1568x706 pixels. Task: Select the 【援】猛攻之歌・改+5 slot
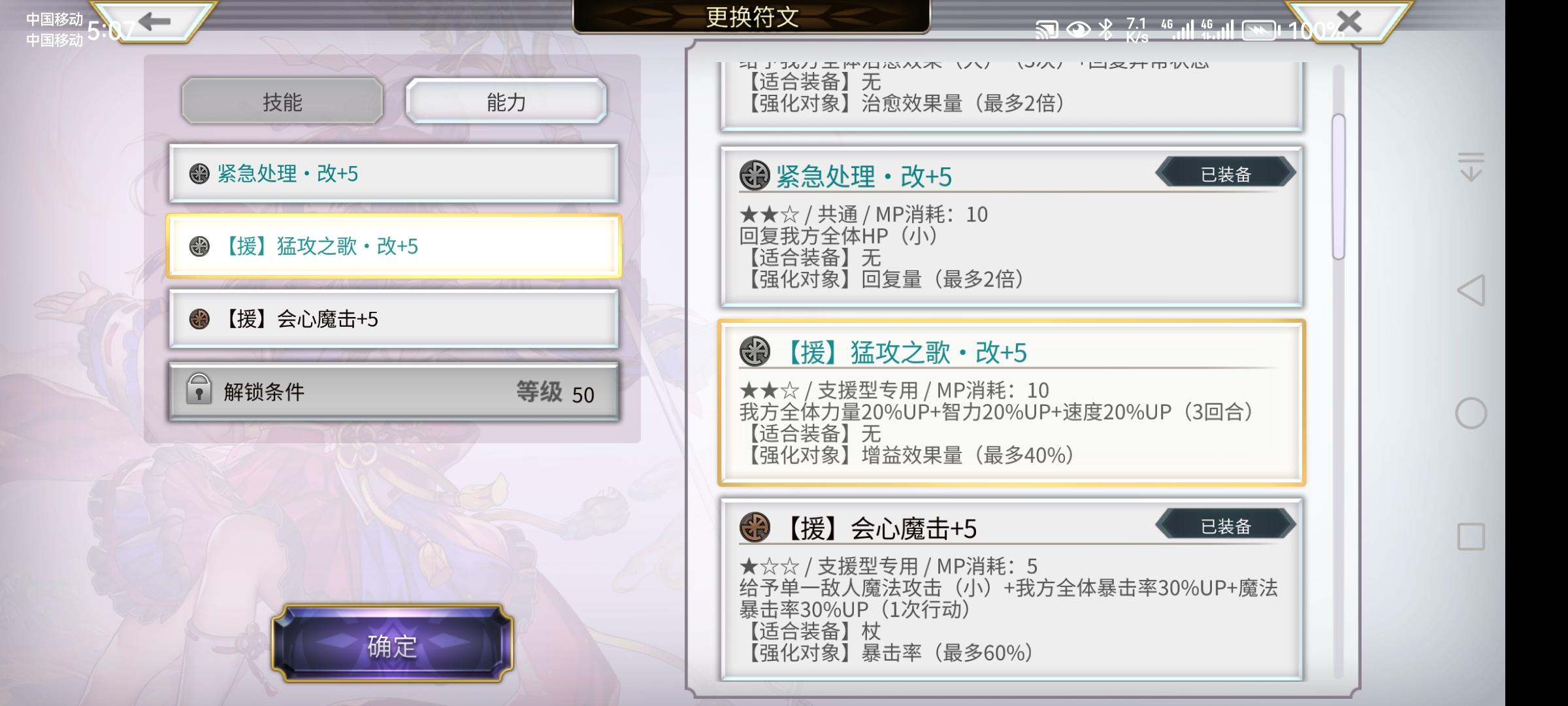click(x=394, y=246)
